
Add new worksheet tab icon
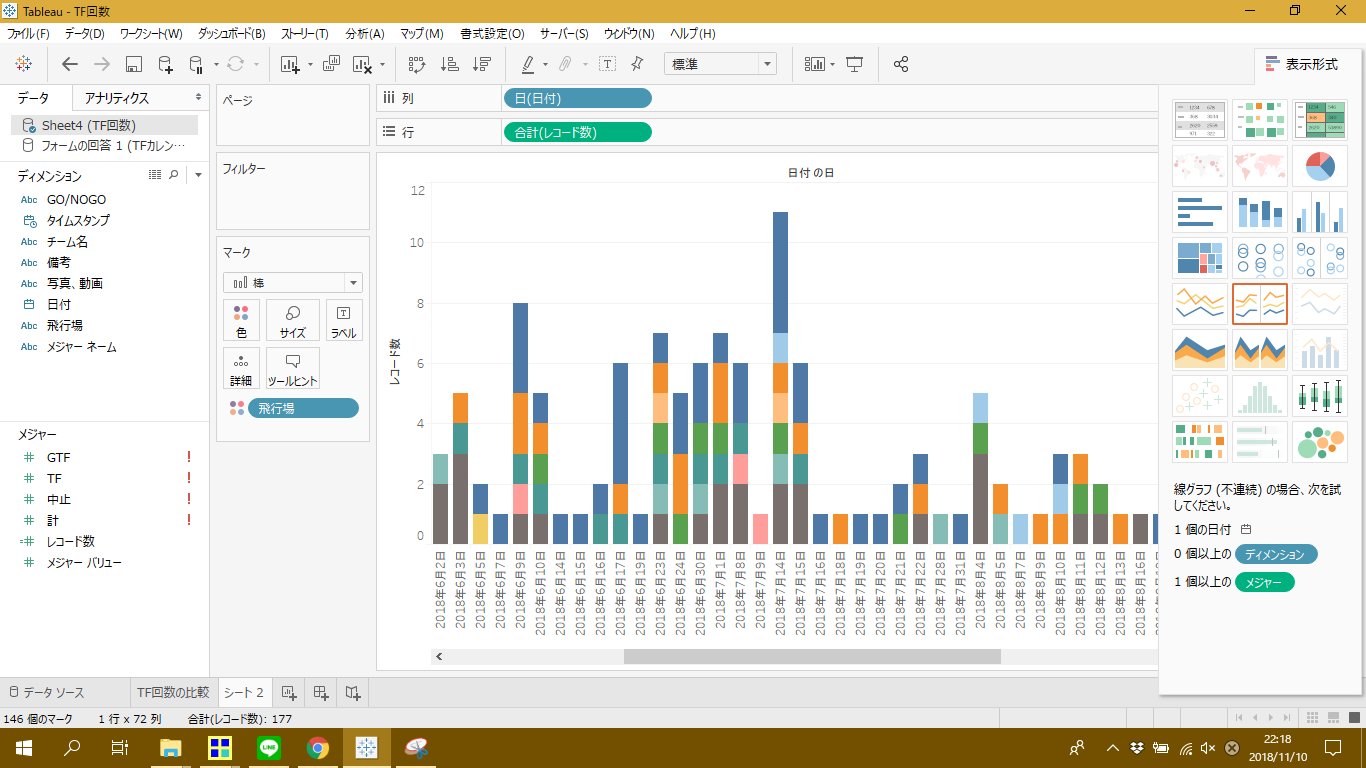tap(288, 692)
